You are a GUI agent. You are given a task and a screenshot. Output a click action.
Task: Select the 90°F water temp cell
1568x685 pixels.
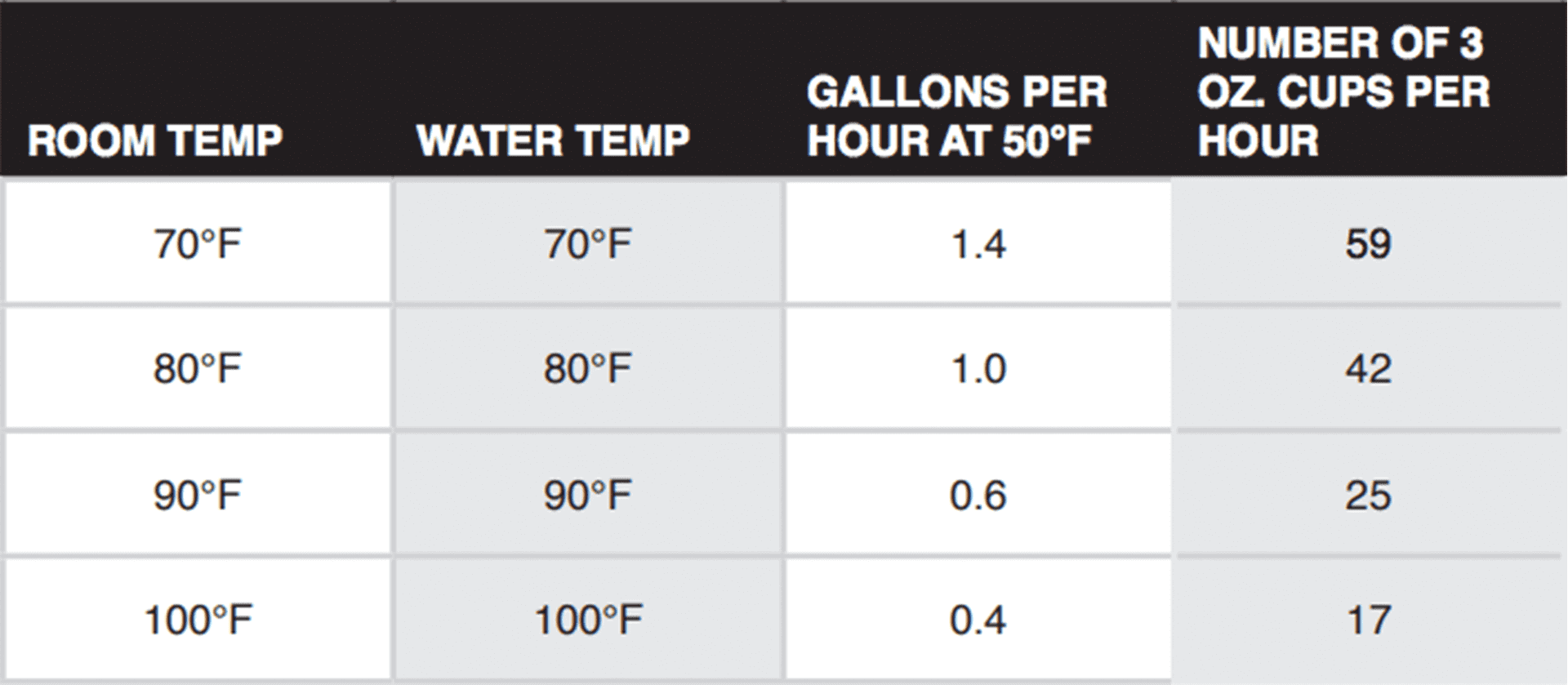588,496
